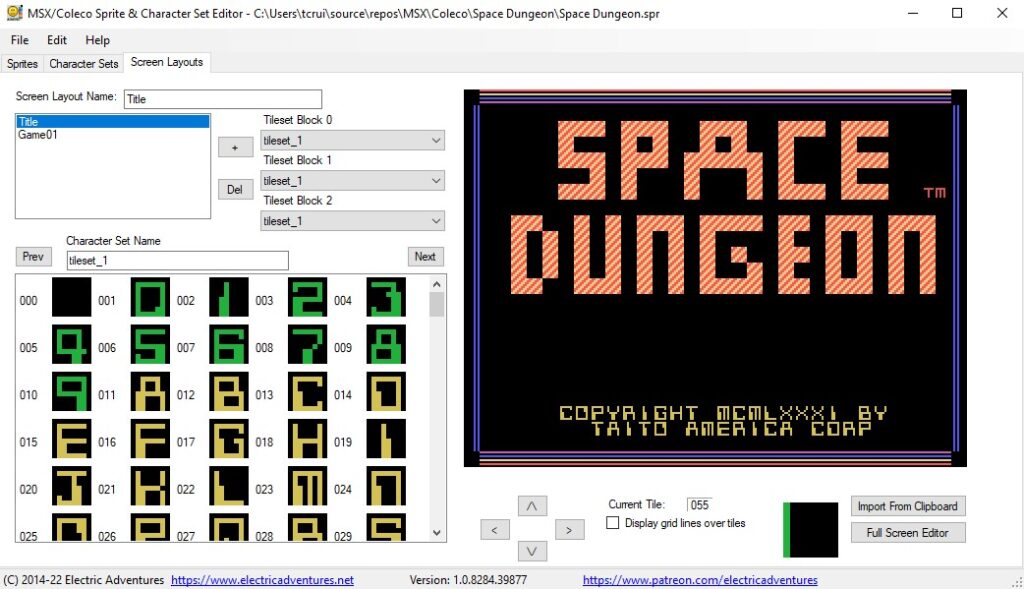Image resolution: width=1024 pixels, height=589 pixels.
Task: Pick tile 016 showing yellow letter F
Action: point(150,438)
